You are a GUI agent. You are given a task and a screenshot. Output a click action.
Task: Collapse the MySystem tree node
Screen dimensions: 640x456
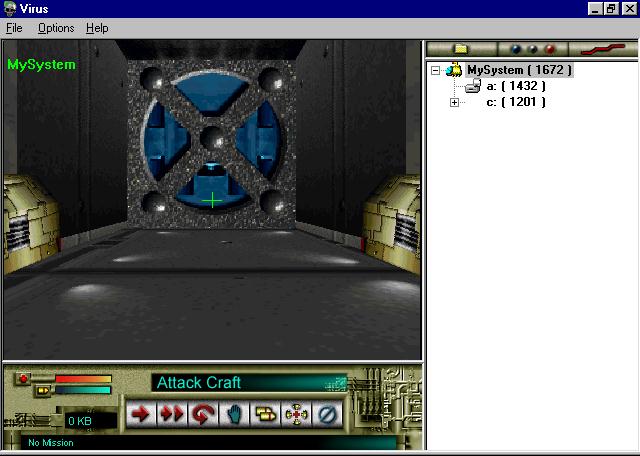point(436,70)
